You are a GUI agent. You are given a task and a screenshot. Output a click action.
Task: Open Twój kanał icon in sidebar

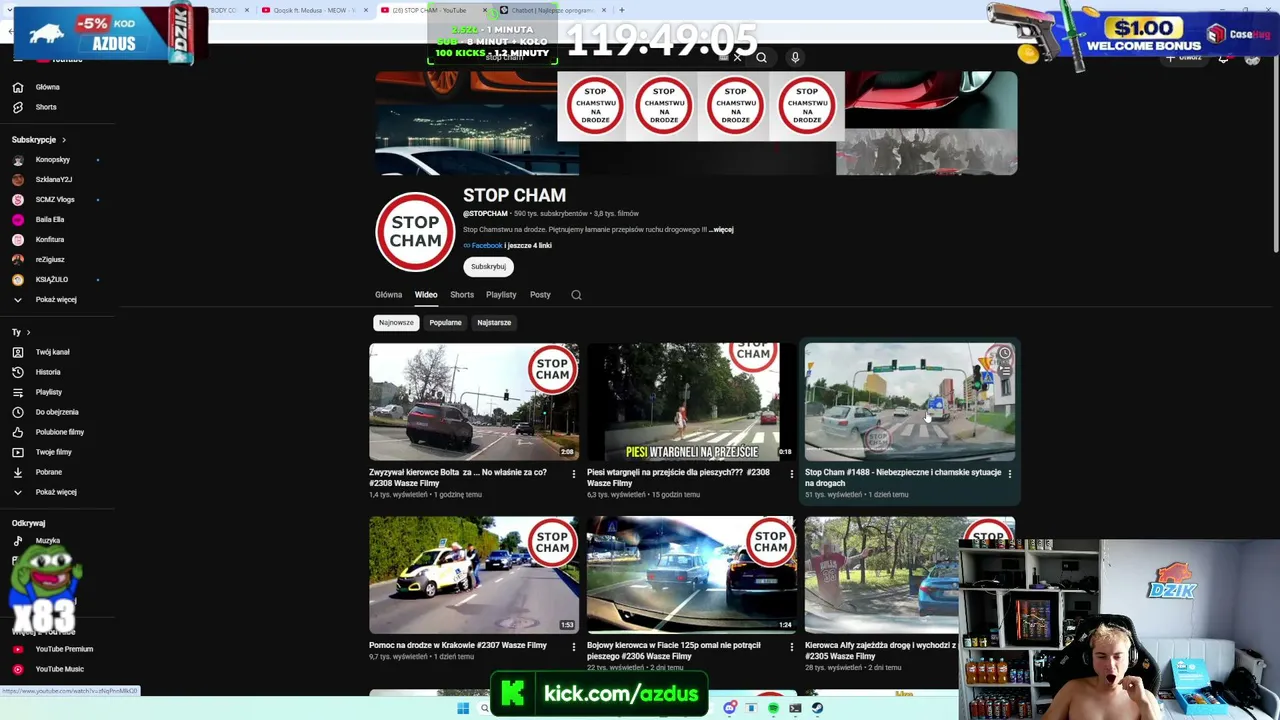[x=18, y=352]
